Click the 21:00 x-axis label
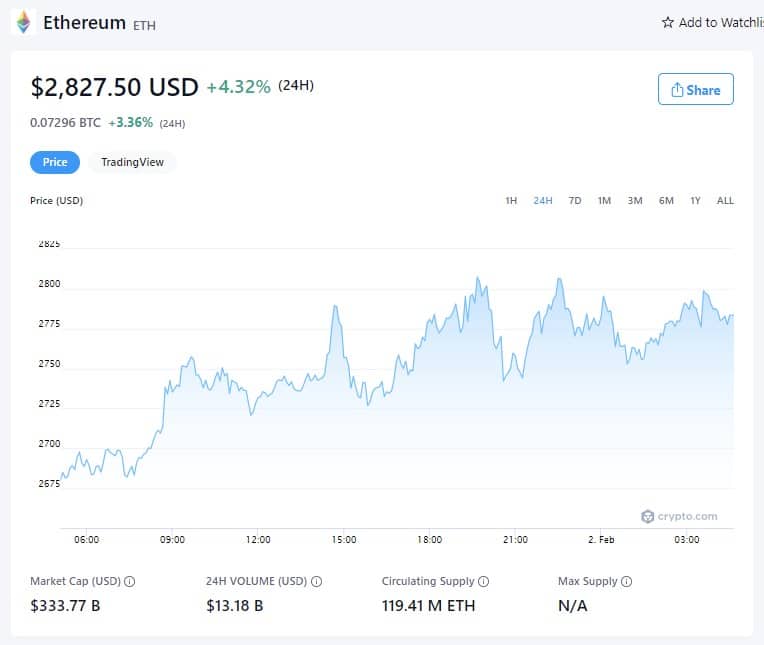Viewport: 764px width, 645px height. pos(515,539)
